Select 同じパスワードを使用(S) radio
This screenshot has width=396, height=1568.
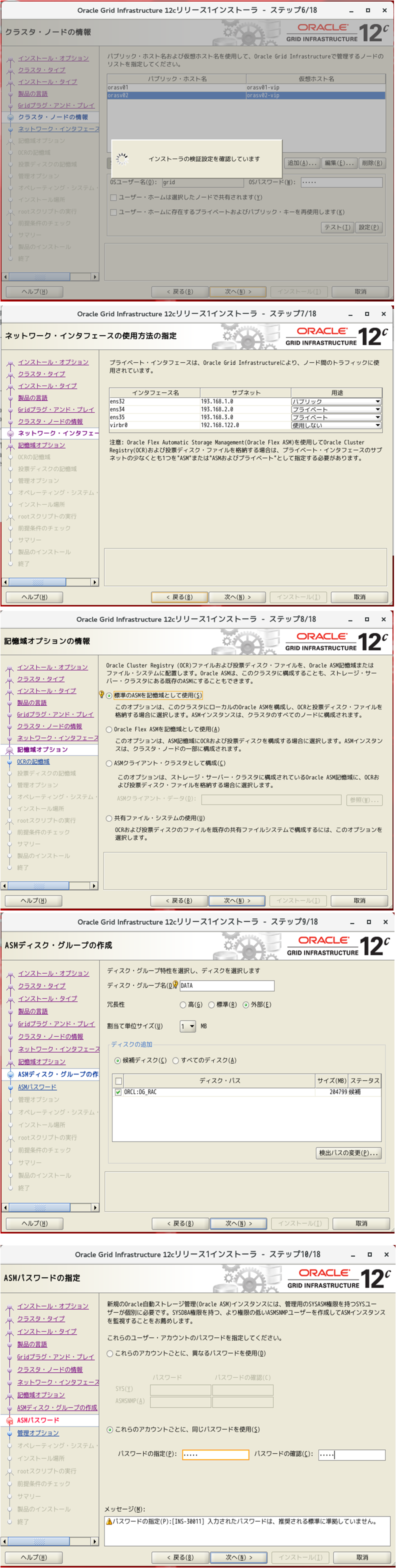point(109,1429)
